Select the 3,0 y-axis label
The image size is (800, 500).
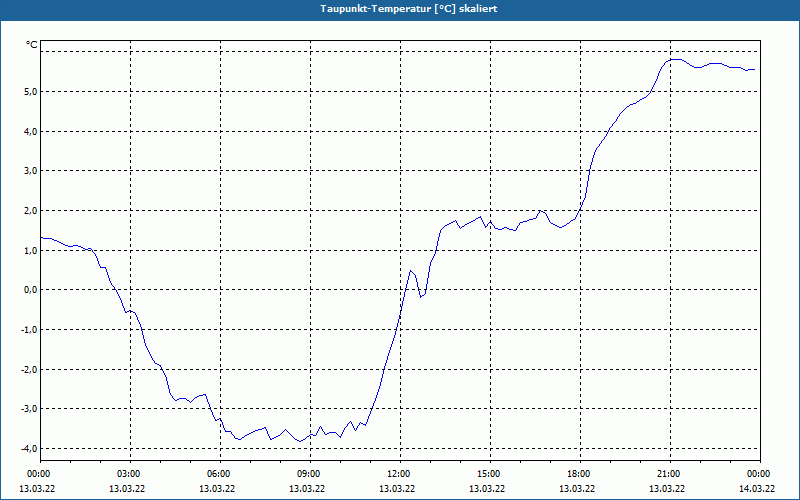click(30, 171)
